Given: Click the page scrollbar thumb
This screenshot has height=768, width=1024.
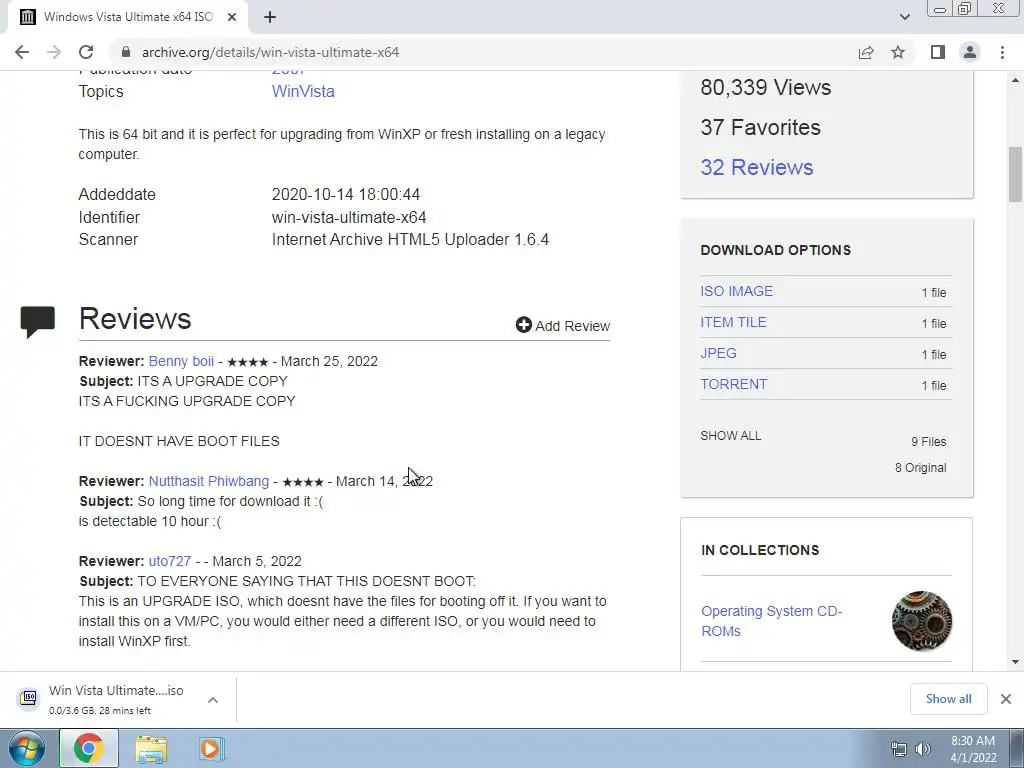Looking at the screenshot, I should tap(1015, 174).
